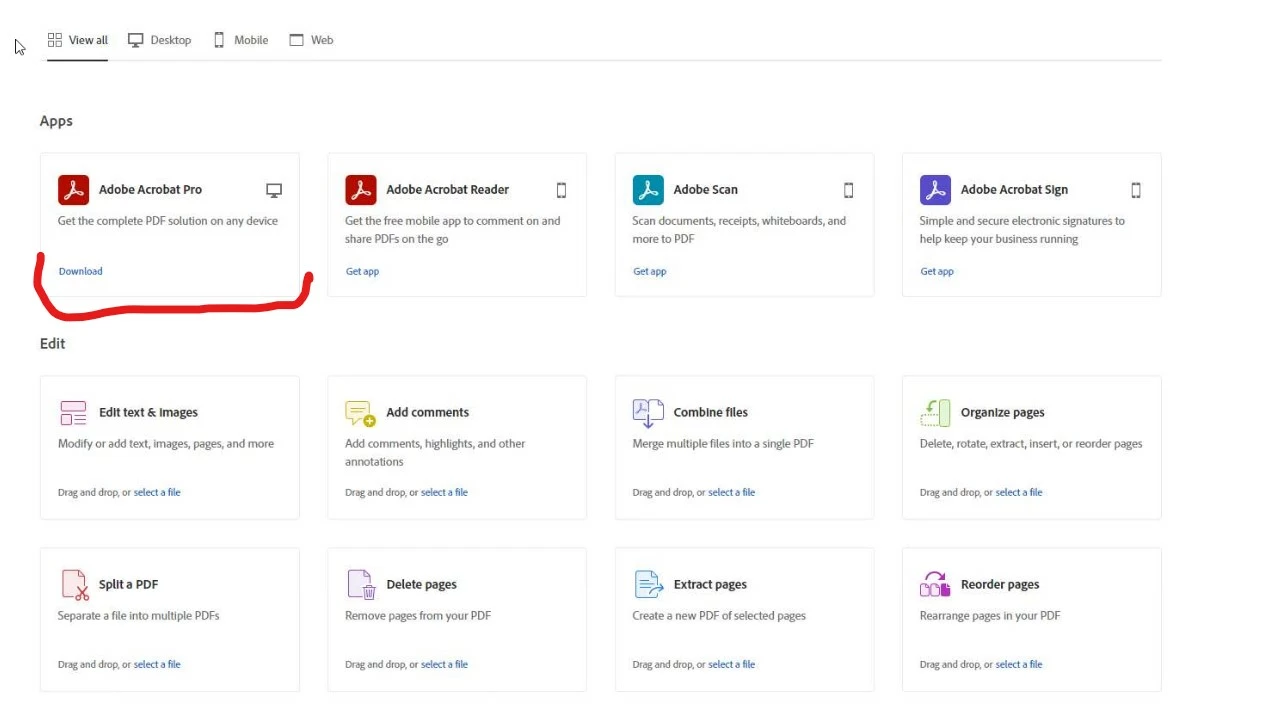The width and height of the screenshot is (1264, 710).
Task: Click the Split a PDF scissors icon
Action: (x=75, y=585)
